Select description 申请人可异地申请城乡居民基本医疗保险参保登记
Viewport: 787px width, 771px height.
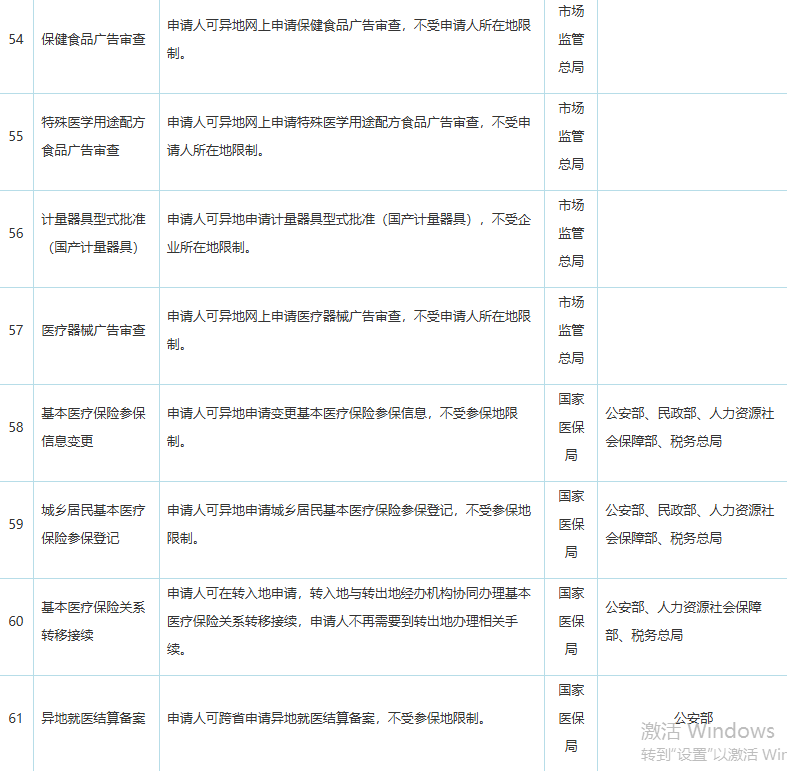[x=349, y=524]
